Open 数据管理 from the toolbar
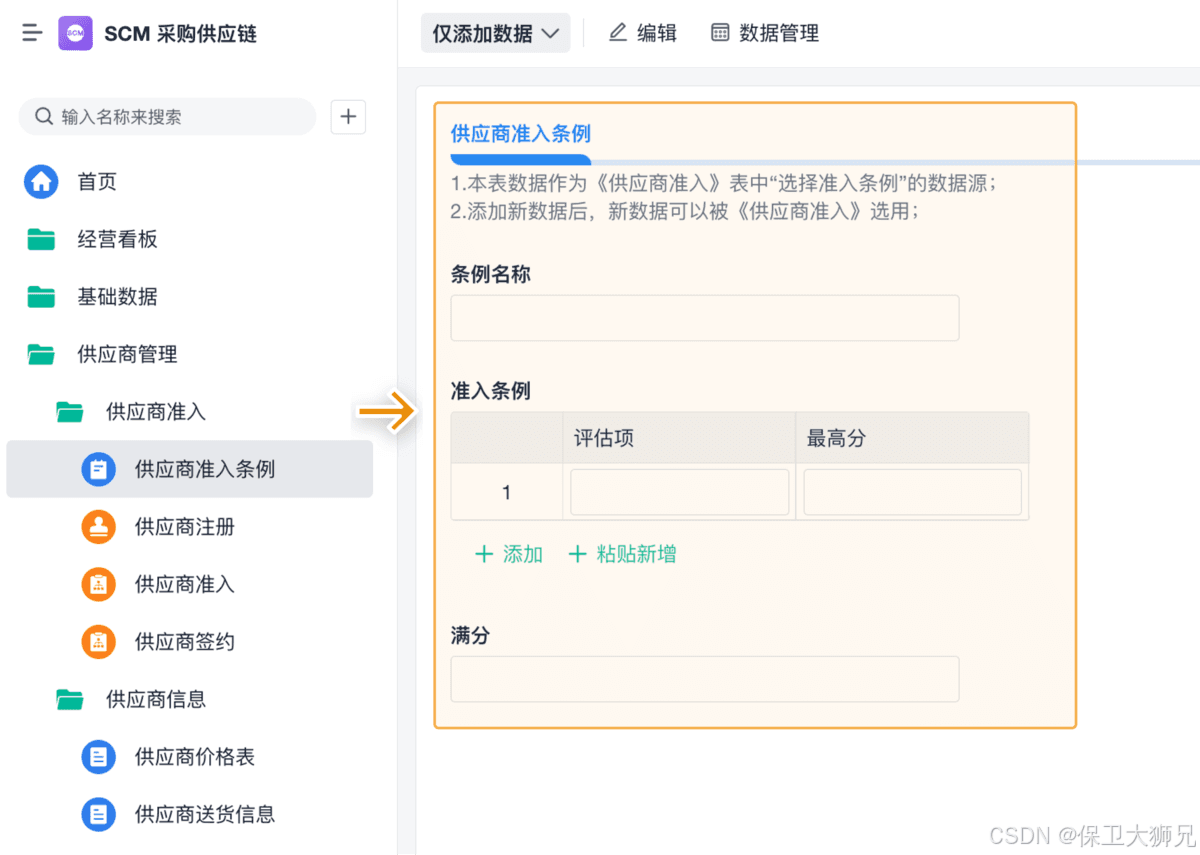This screenshot has height=855, width=1200. pos(765,33)
